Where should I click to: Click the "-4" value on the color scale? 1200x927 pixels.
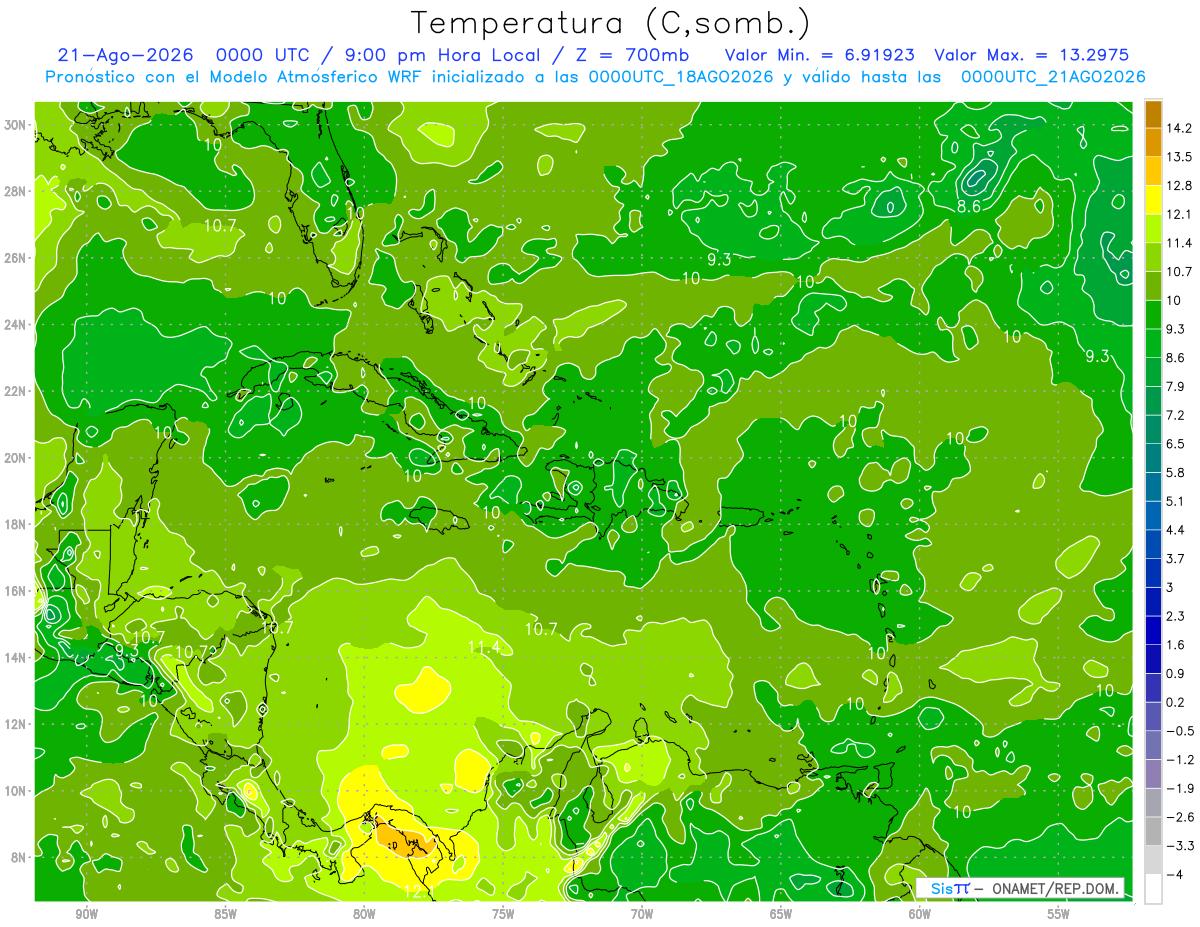[x=1175, y=875]
